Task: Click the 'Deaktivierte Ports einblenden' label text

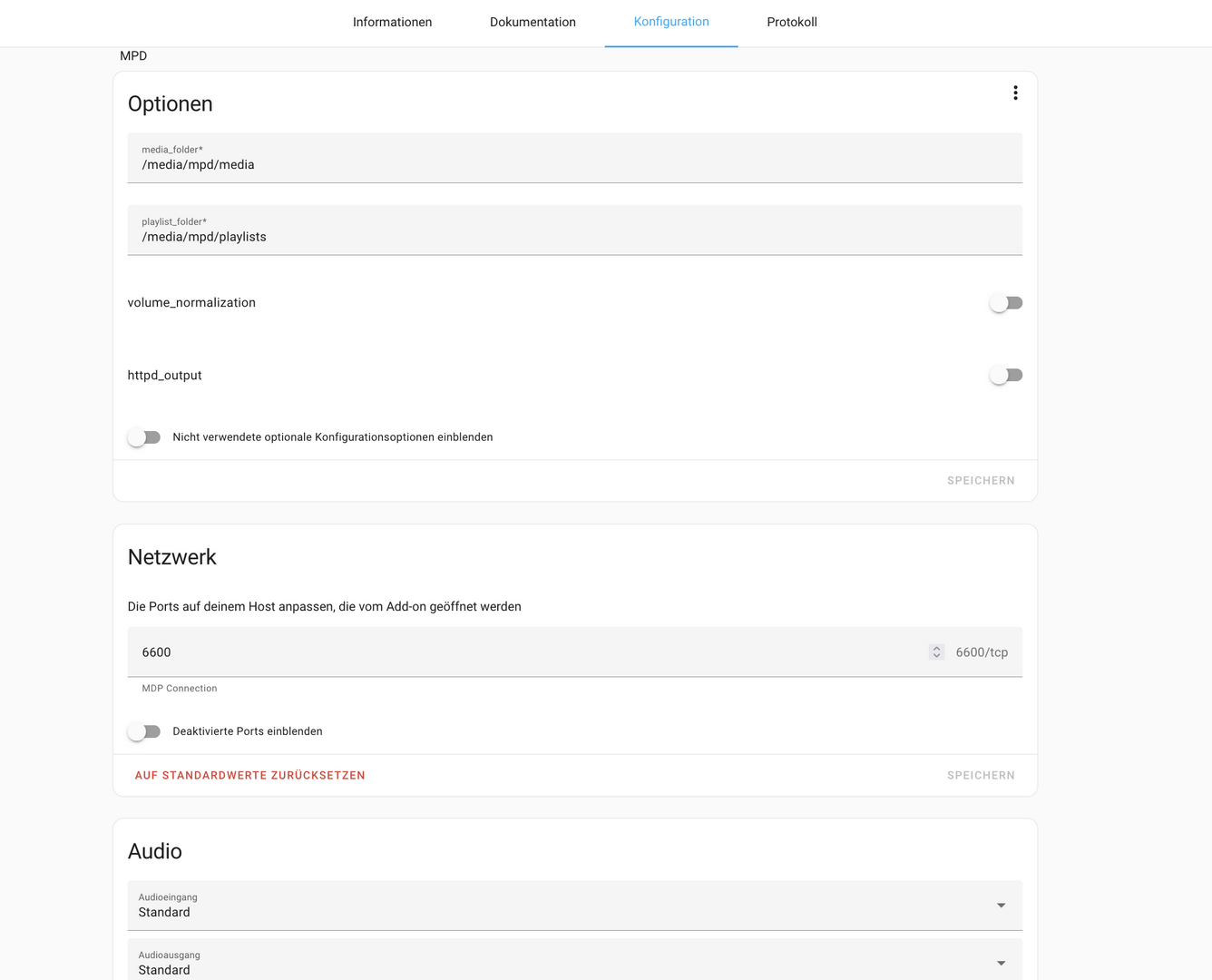Action: coord(248,731)
